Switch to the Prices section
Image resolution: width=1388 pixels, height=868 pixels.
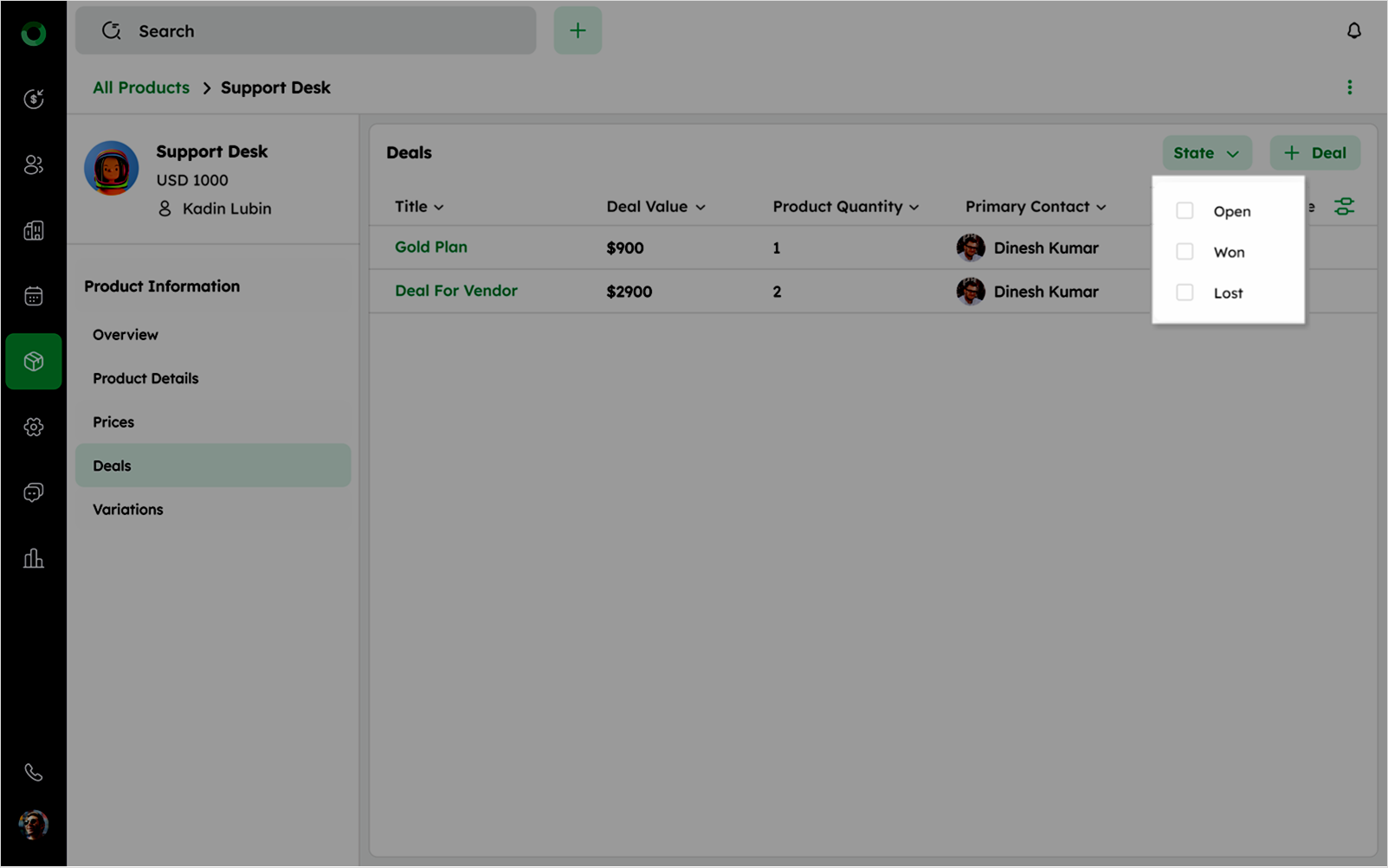pyautogui.click(x=113, y=422)
